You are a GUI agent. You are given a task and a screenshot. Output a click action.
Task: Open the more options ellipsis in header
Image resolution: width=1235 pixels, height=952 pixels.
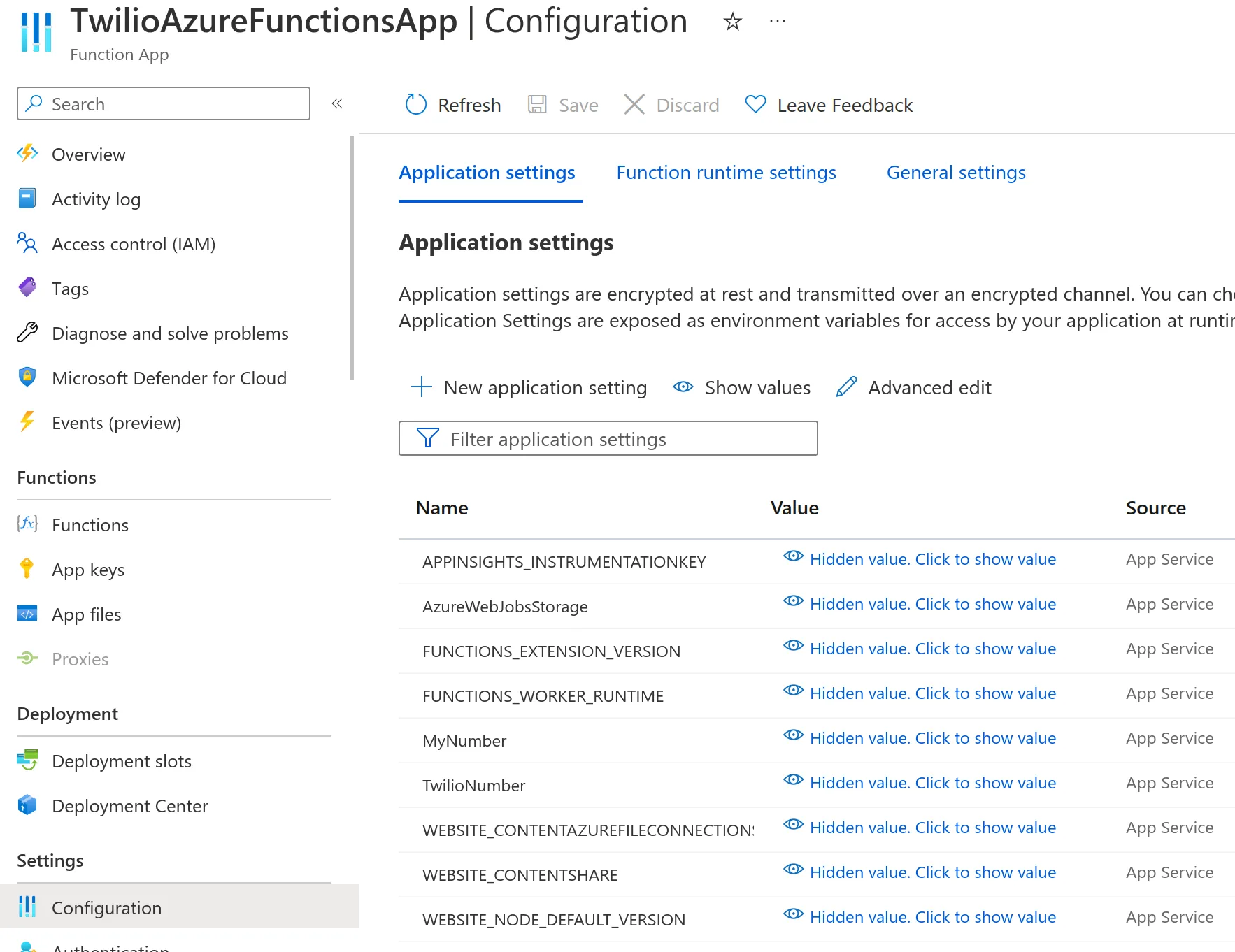point(777,22)
